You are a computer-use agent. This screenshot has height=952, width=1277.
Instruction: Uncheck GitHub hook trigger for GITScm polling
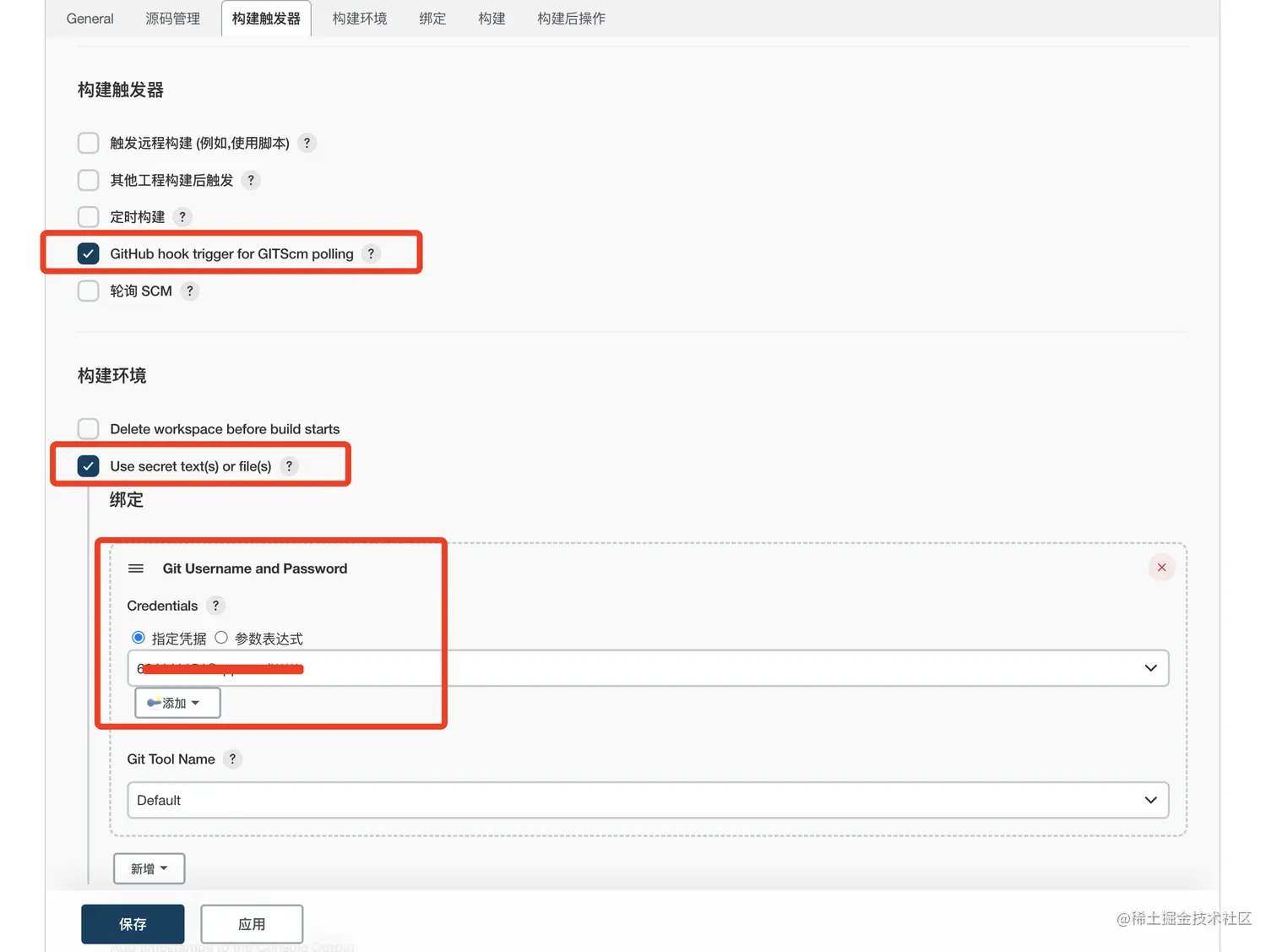pos(89,253)
